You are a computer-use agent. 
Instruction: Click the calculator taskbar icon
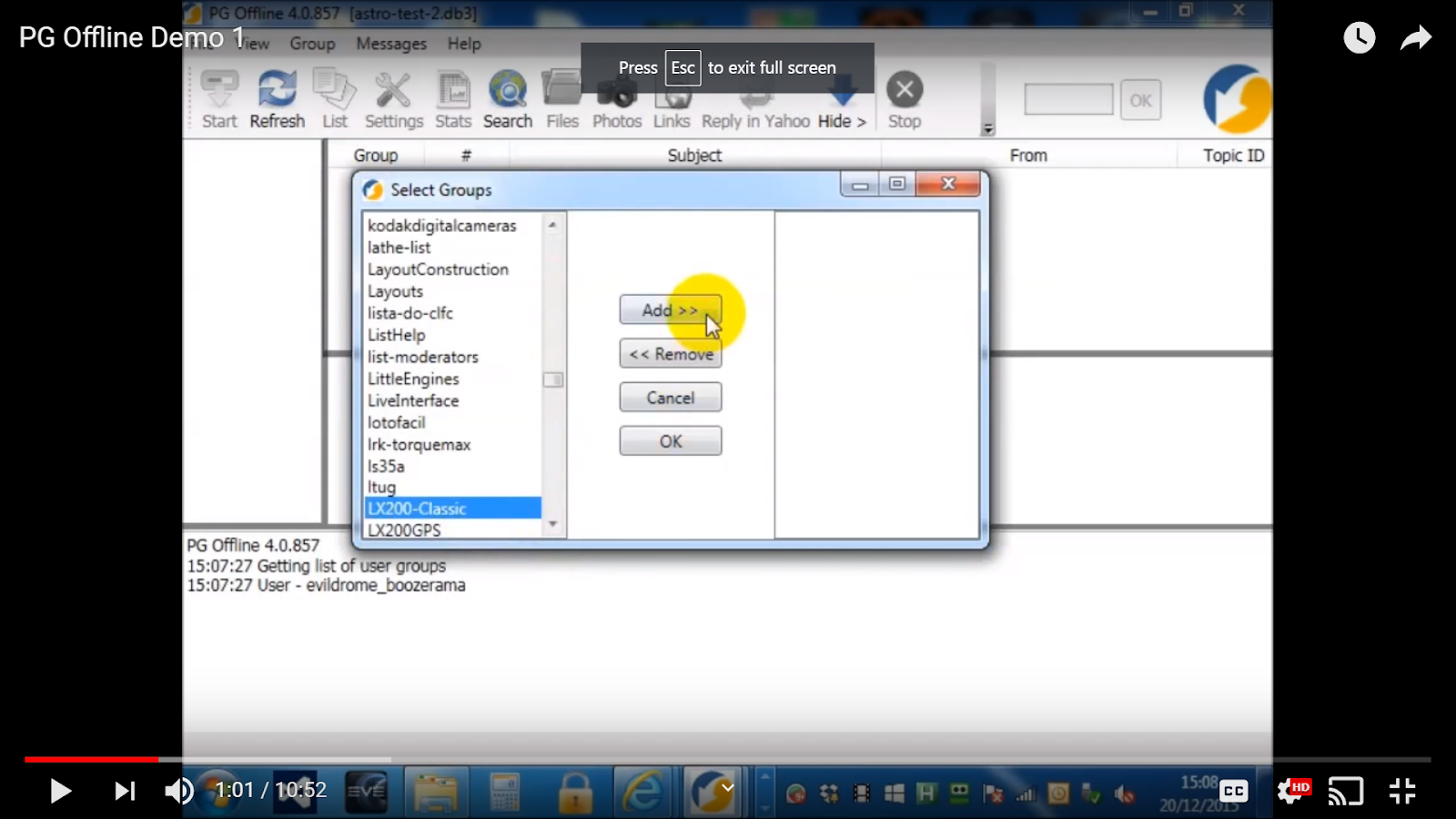(504, 793)
